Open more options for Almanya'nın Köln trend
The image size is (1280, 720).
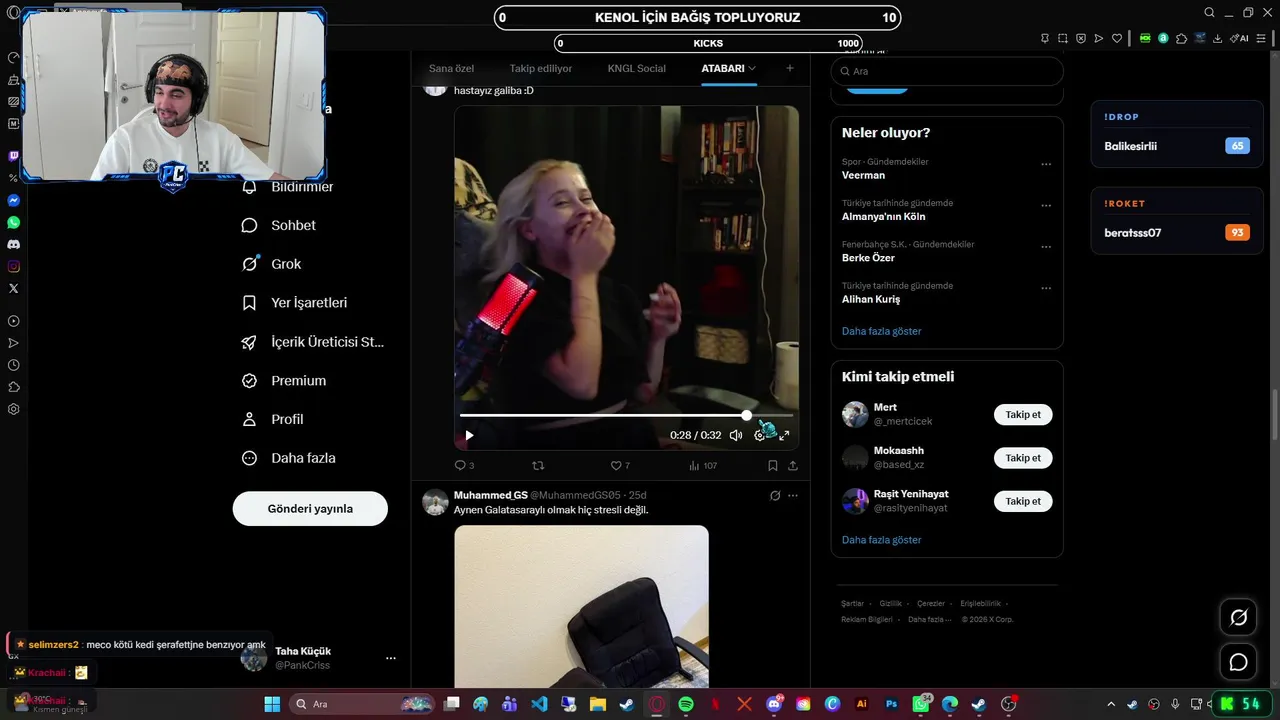coord(1046,206)
